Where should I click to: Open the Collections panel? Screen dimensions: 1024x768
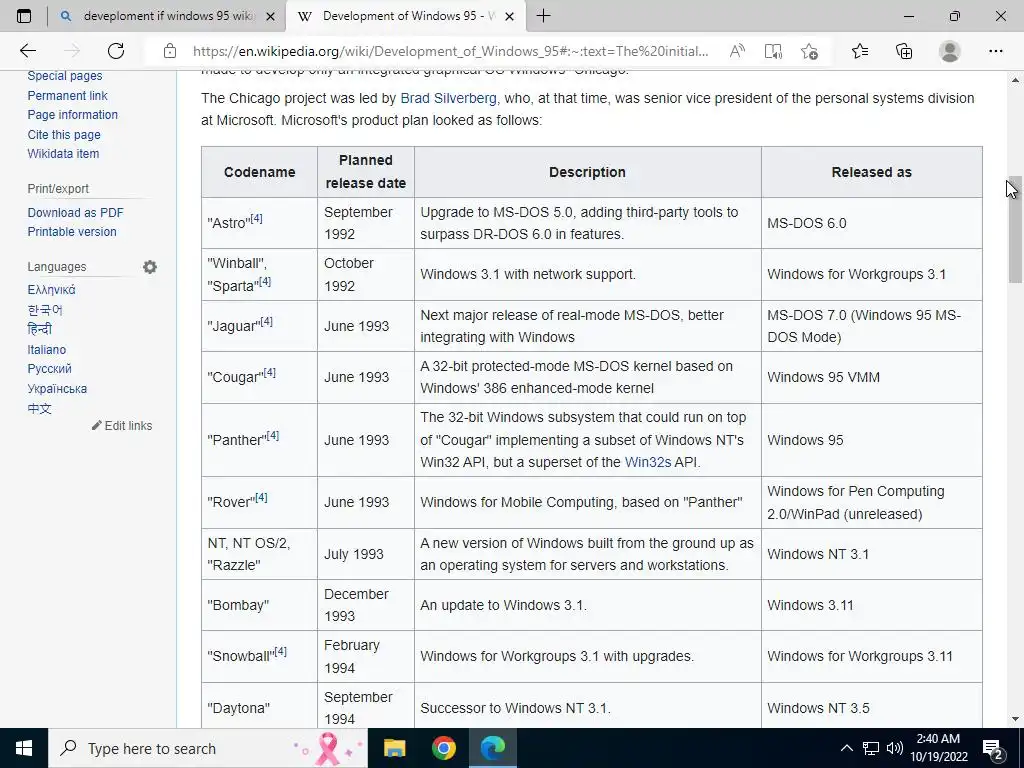coord(904,51)
